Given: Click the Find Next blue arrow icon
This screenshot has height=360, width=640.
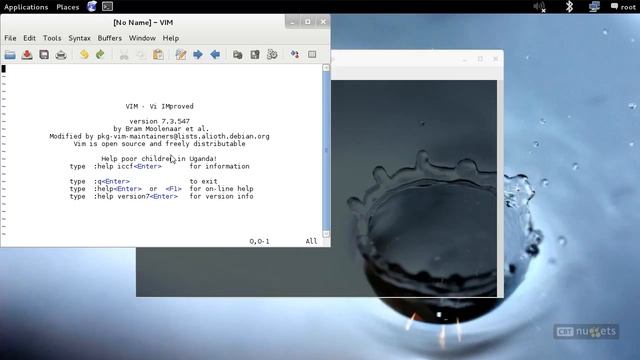Looking at the screenshot, I should tap(198, 54).
